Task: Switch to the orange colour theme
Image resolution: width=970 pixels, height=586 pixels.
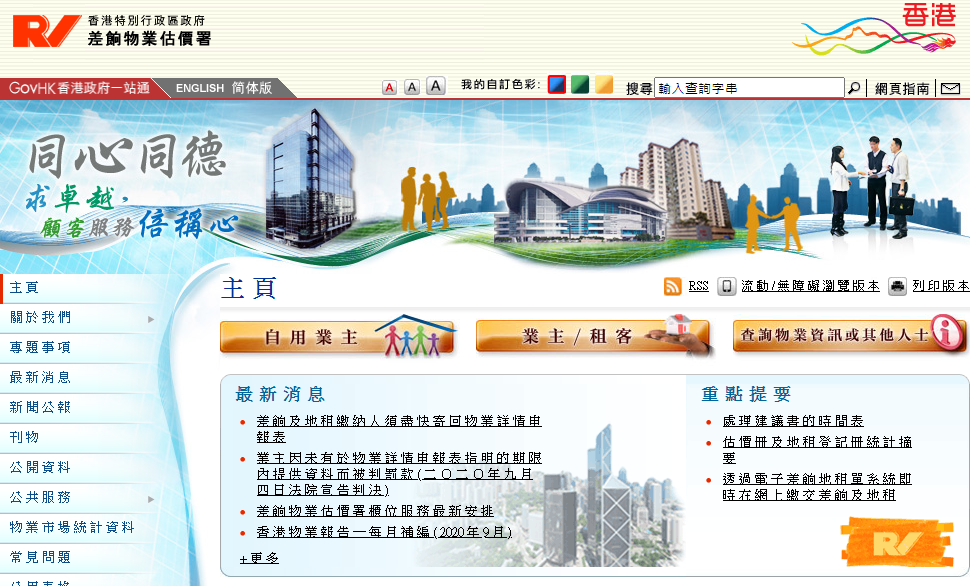Action: (604, 85)
